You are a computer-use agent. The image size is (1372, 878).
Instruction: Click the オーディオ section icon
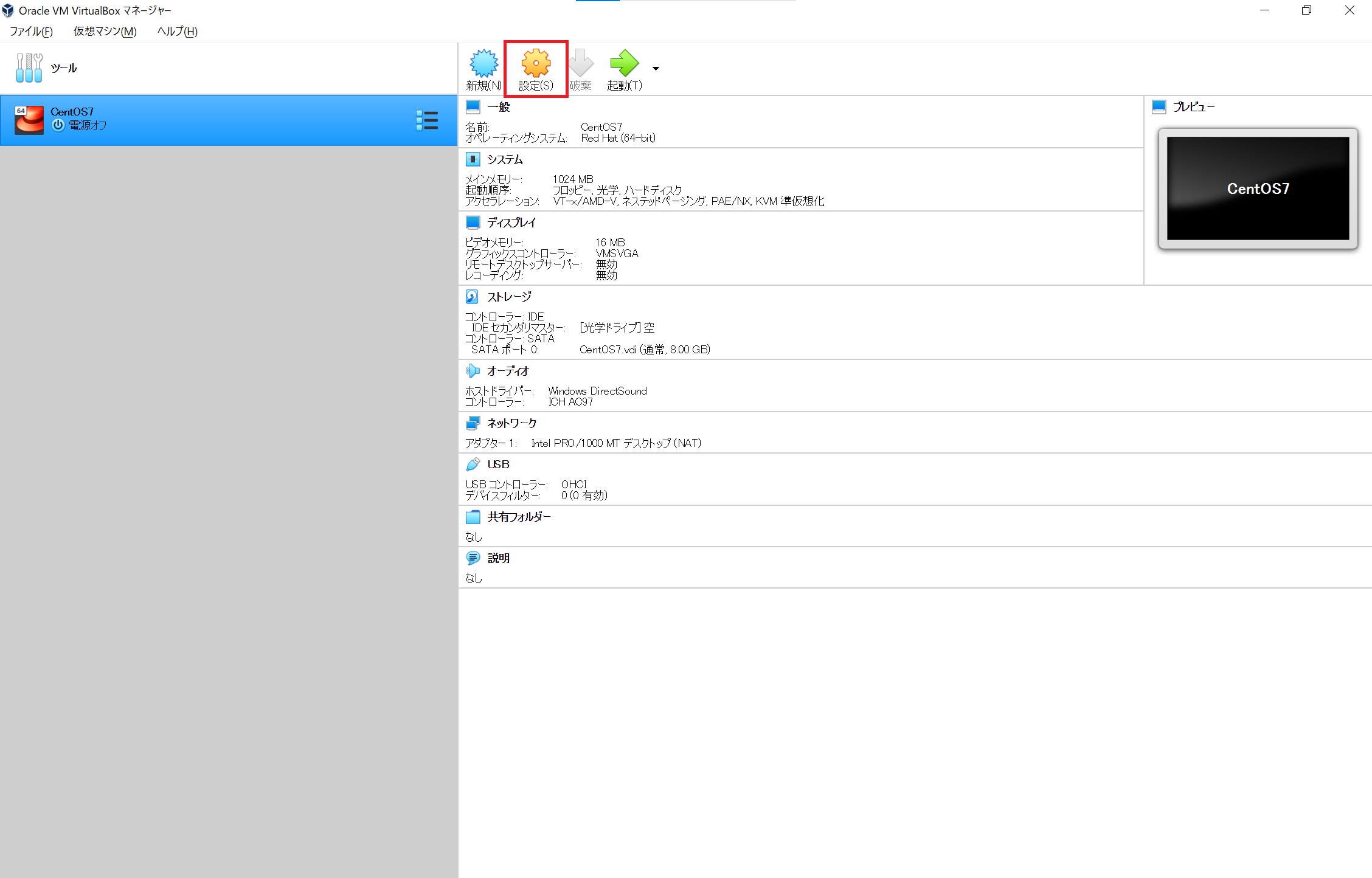(473, 370)
